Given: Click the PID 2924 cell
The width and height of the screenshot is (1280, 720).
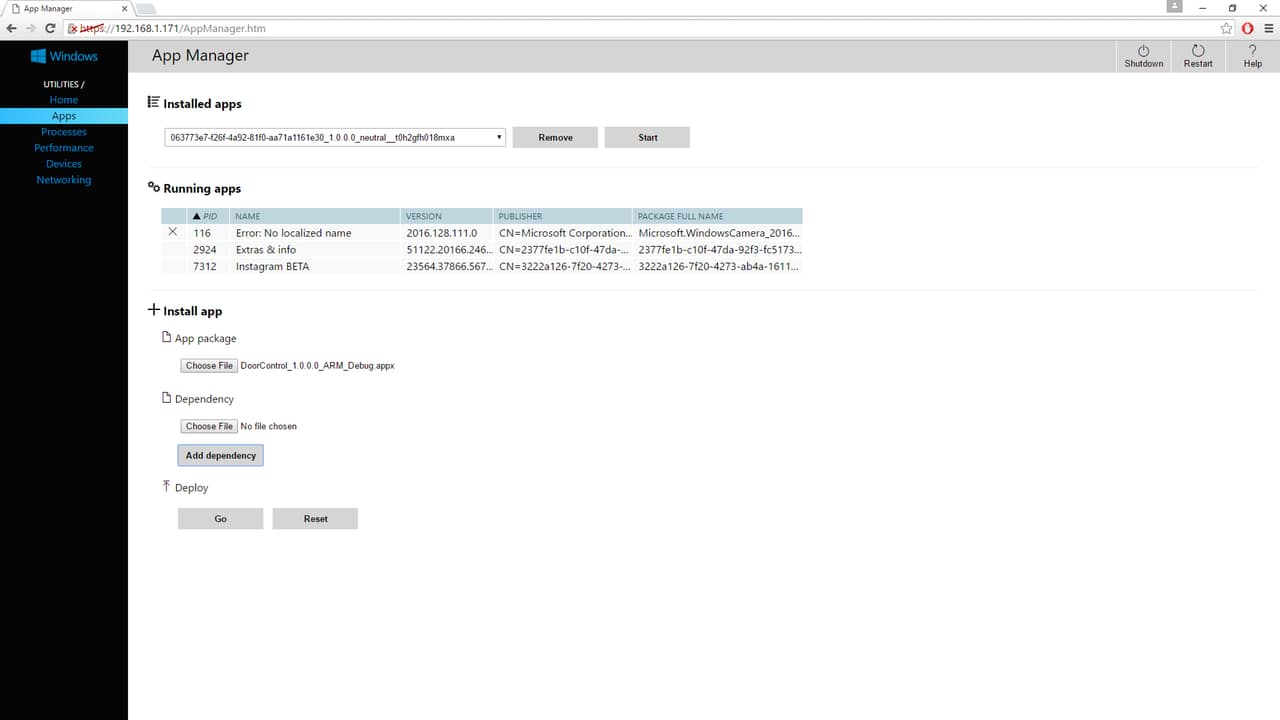Looking at the screenshot, I should [x=205, y=250].
